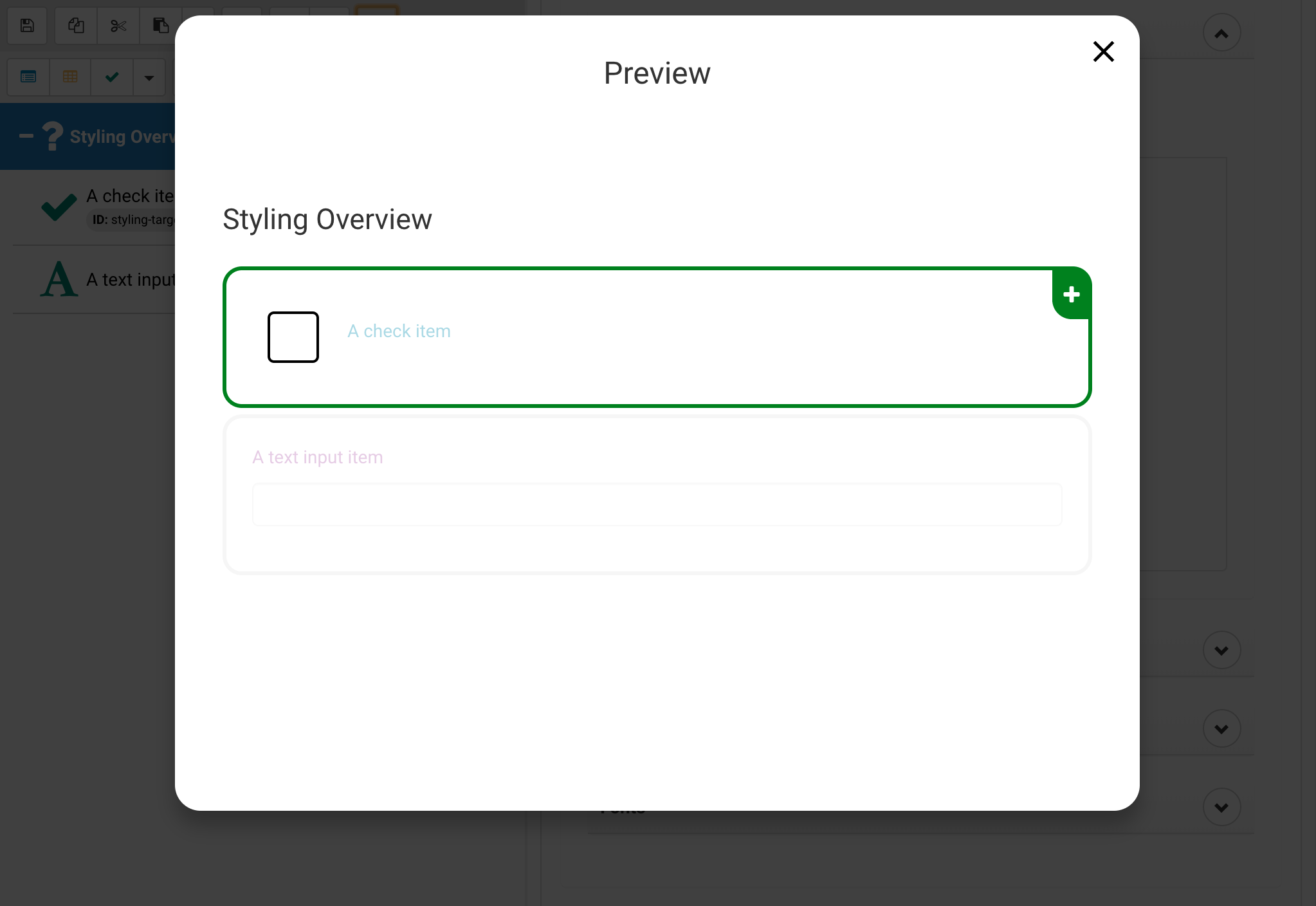Click the copy icon in toolbar
The image size is (1316, 906).
[x=76, y=26]
